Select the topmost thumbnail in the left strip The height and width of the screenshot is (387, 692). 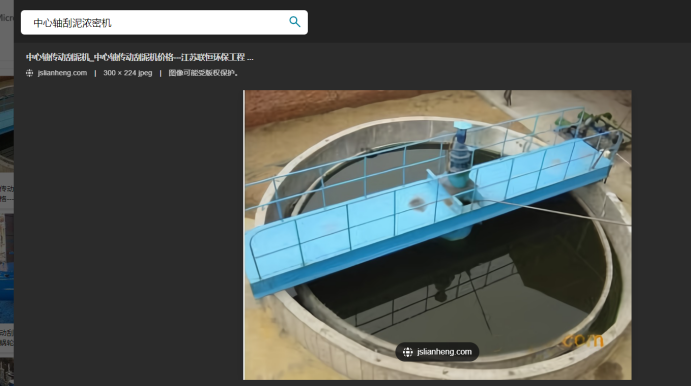click(7, 124)
